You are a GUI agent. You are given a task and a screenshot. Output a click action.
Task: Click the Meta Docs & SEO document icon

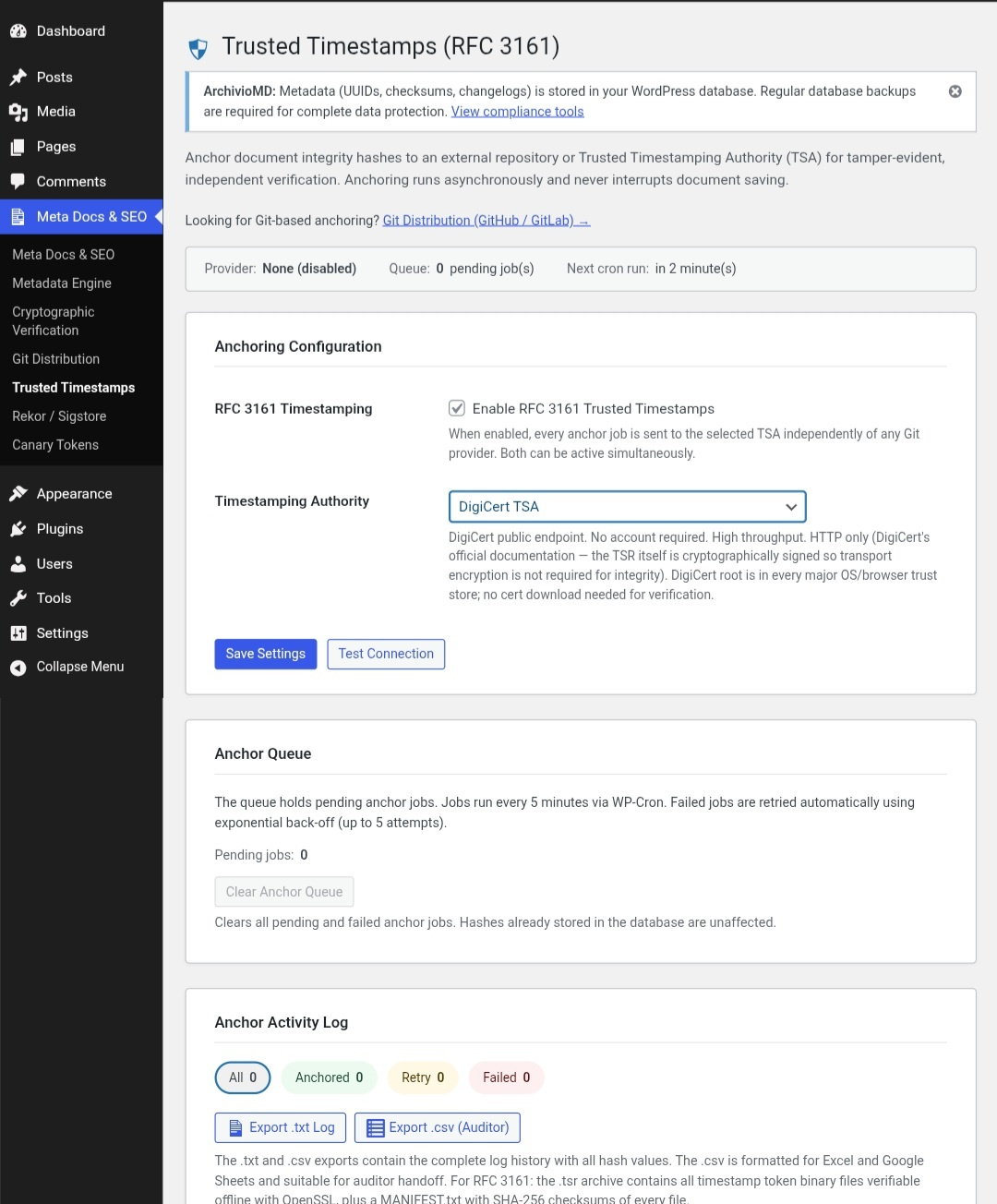point(18,216)
